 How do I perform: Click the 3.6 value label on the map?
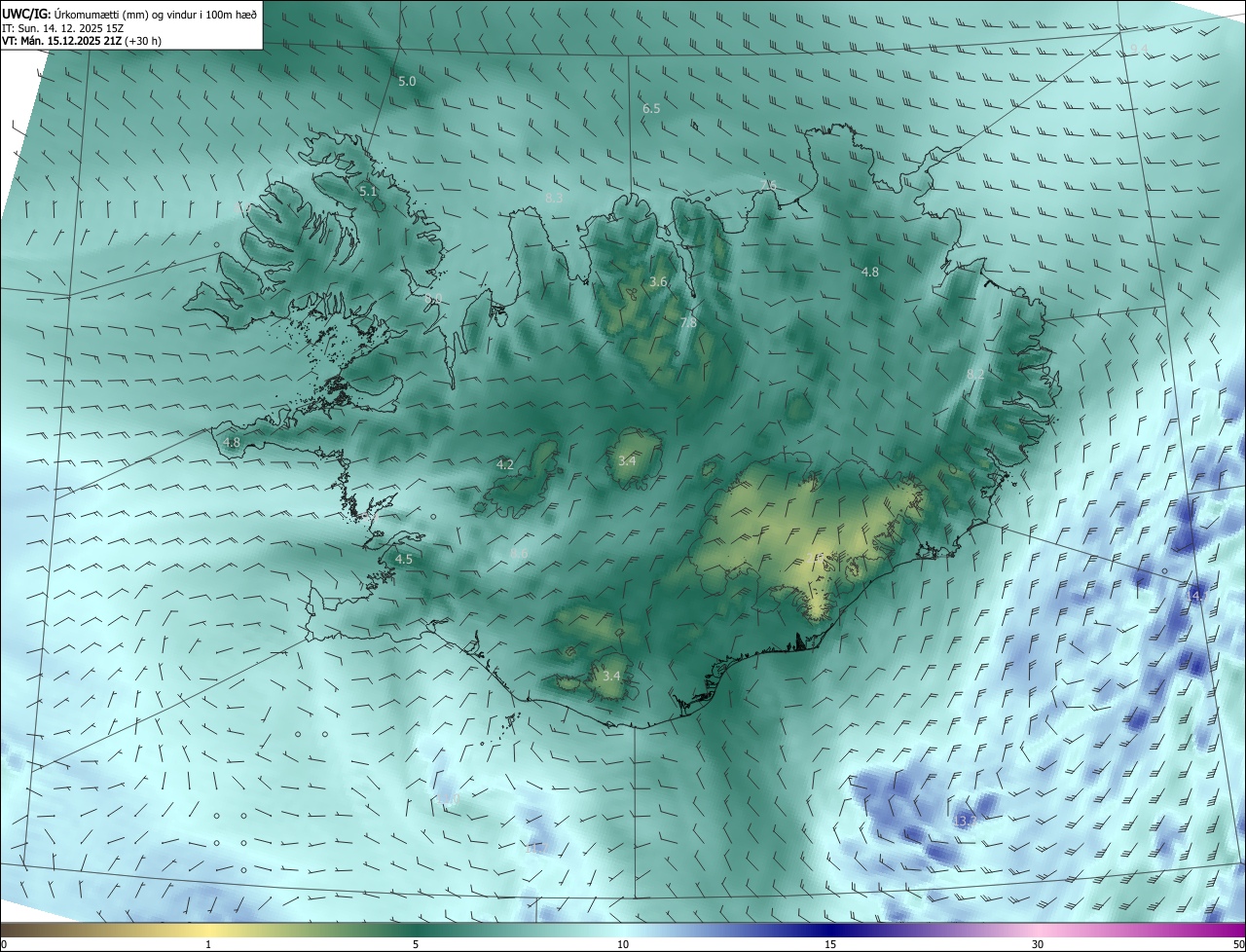click(x=658, y=282)
